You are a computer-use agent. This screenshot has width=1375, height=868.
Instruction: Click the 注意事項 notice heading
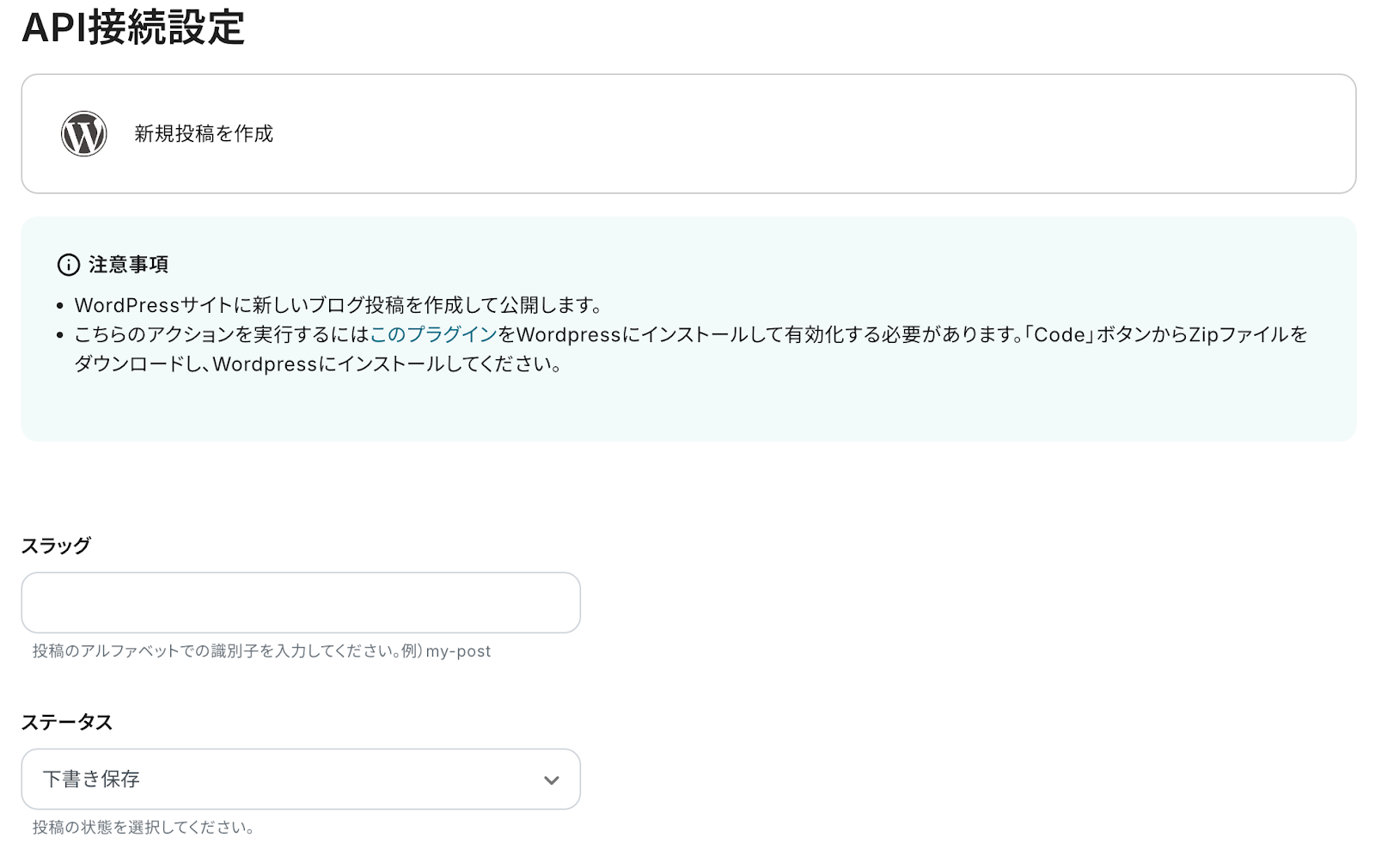pos(128,265)
